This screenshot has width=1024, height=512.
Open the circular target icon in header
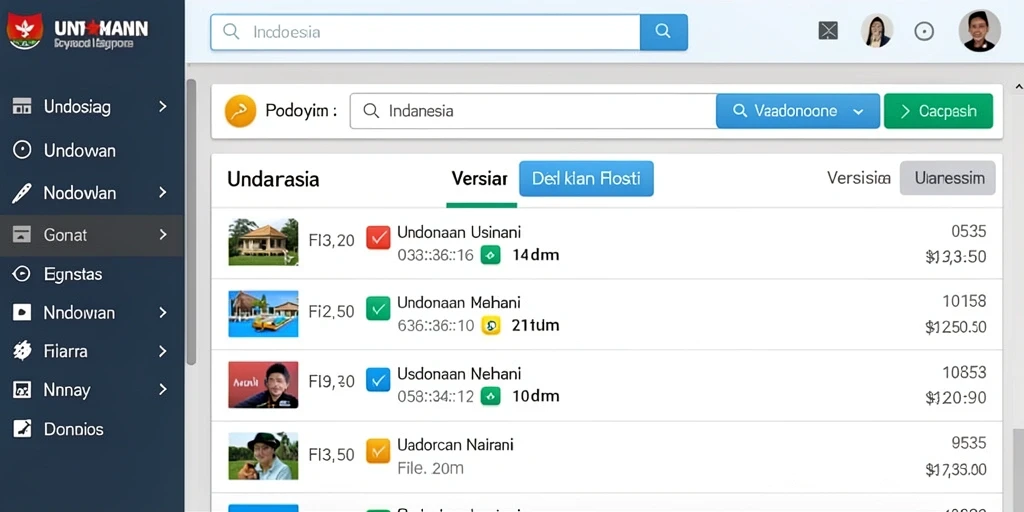(x=923, y=31)
